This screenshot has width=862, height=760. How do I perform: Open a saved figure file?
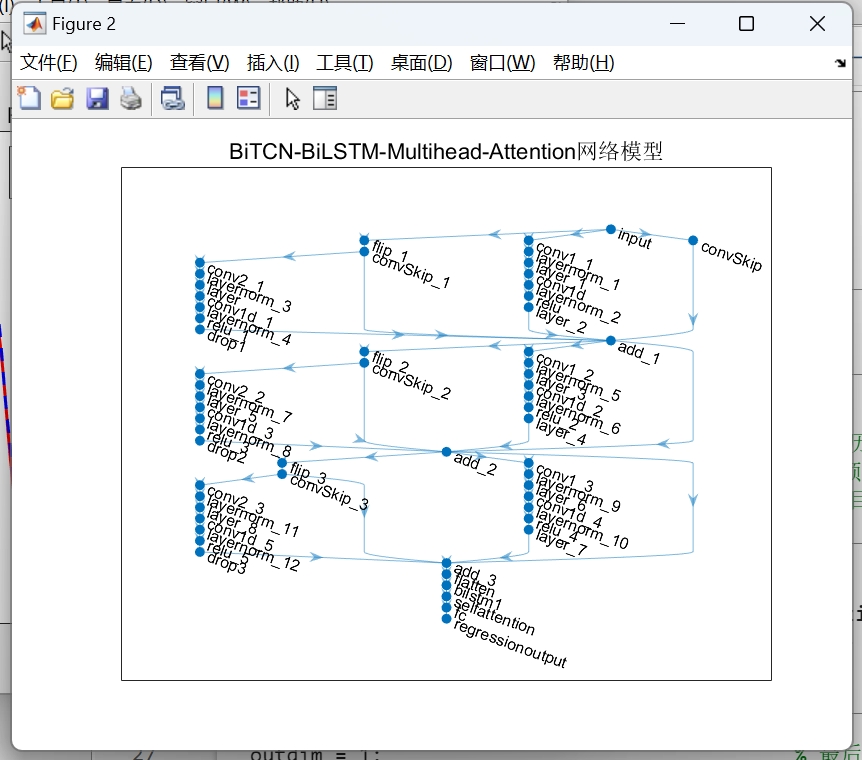[62, 98]
